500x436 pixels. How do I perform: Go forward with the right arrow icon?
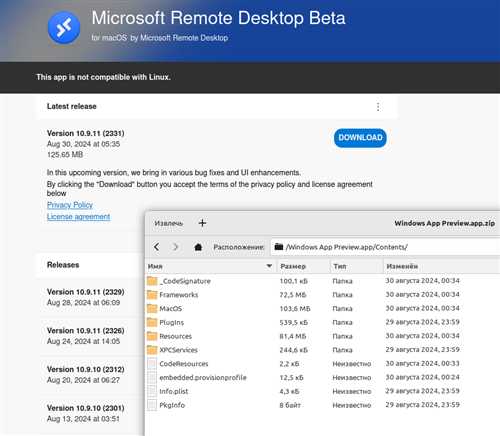click(175, 247)
